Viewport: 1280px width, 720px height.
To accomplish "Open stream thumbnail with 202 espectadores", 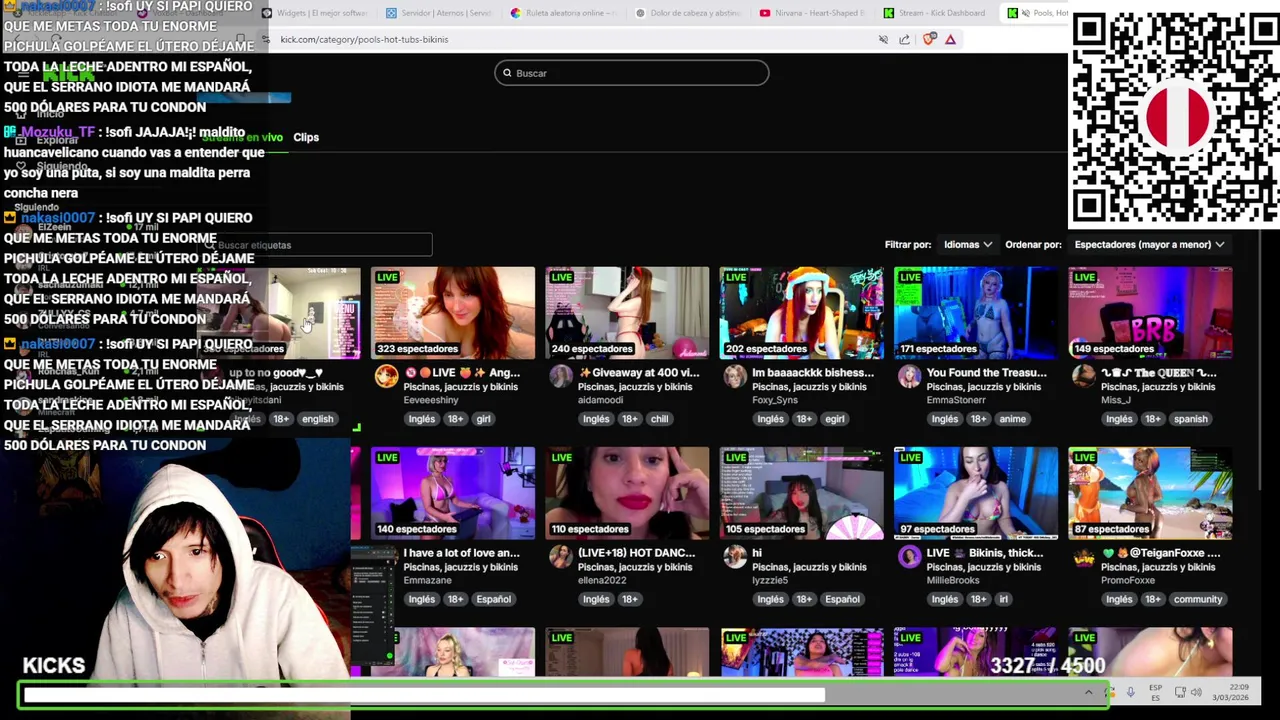I will 801,313.
